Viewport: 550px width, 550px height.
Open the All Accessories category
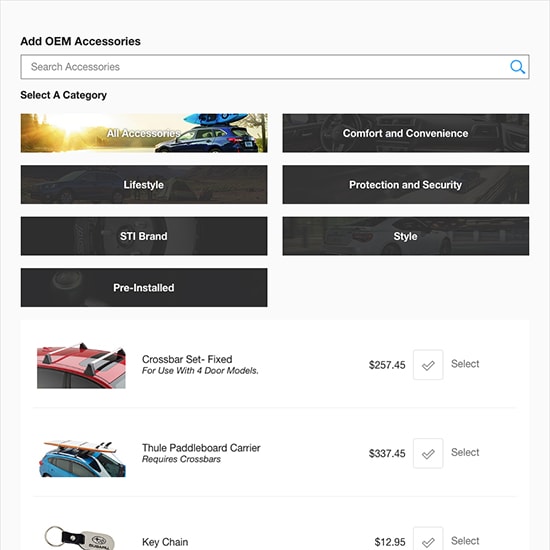144,133
